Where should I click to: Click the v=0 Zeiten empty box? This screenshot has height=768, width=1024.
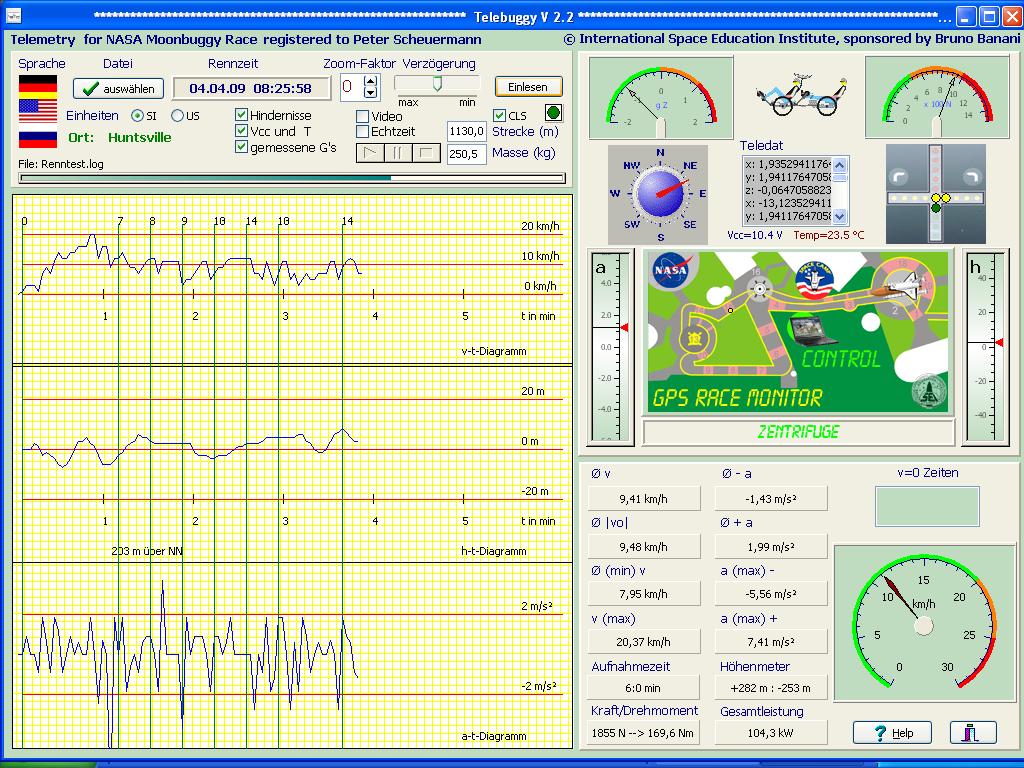pyautogui.click(x=927, y=506)
